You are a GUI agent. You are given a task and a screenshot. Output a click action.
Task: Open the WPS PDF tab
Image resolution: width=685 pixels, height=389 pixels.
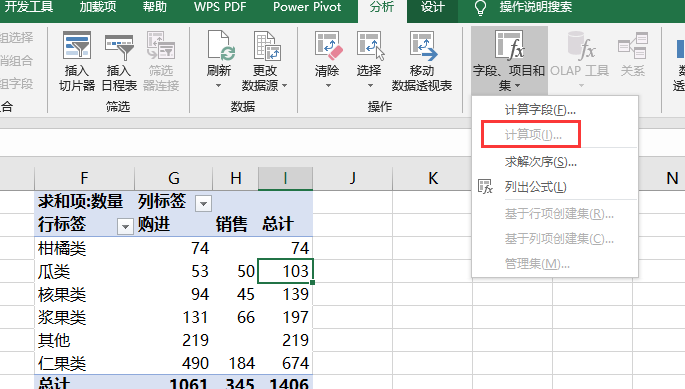click(x=220, y=7)
